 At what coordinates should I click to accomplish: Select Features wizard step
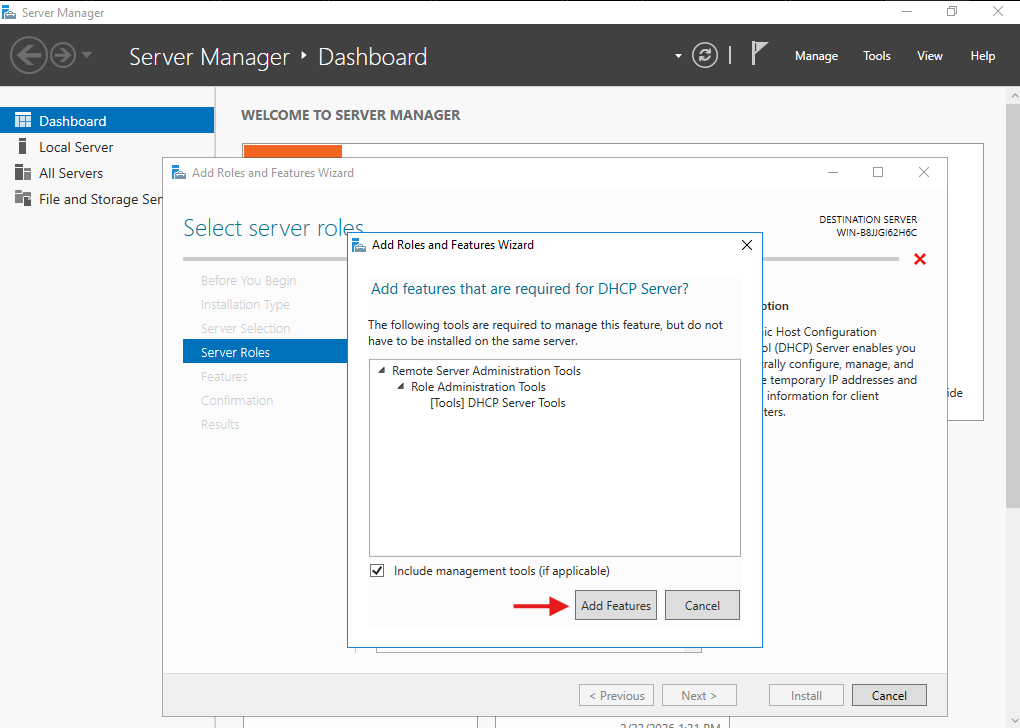pyautogui.click(x=224, y=376)
